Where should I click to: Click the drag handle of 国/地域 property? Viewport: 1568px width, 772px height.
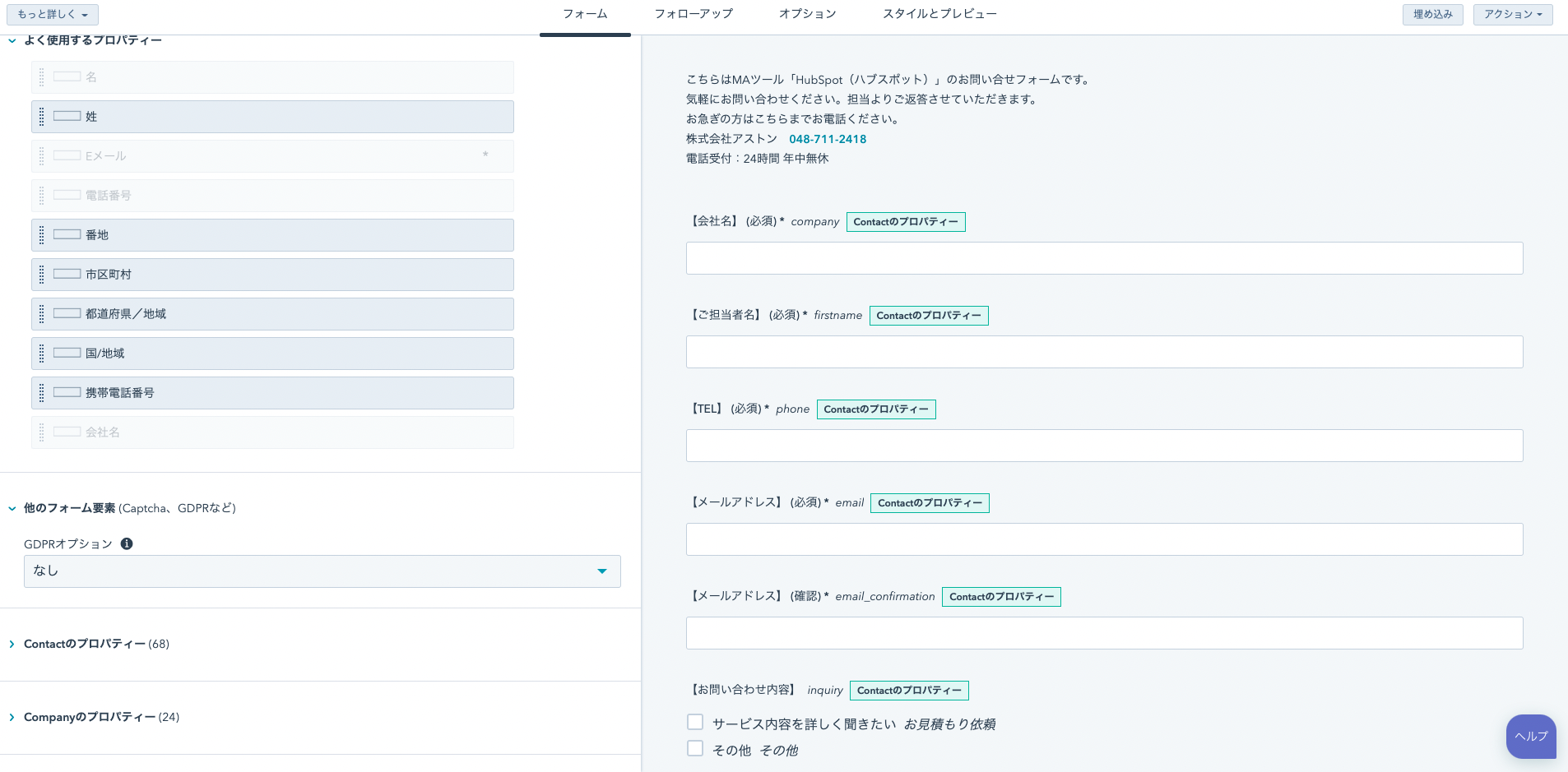point(42,354)
